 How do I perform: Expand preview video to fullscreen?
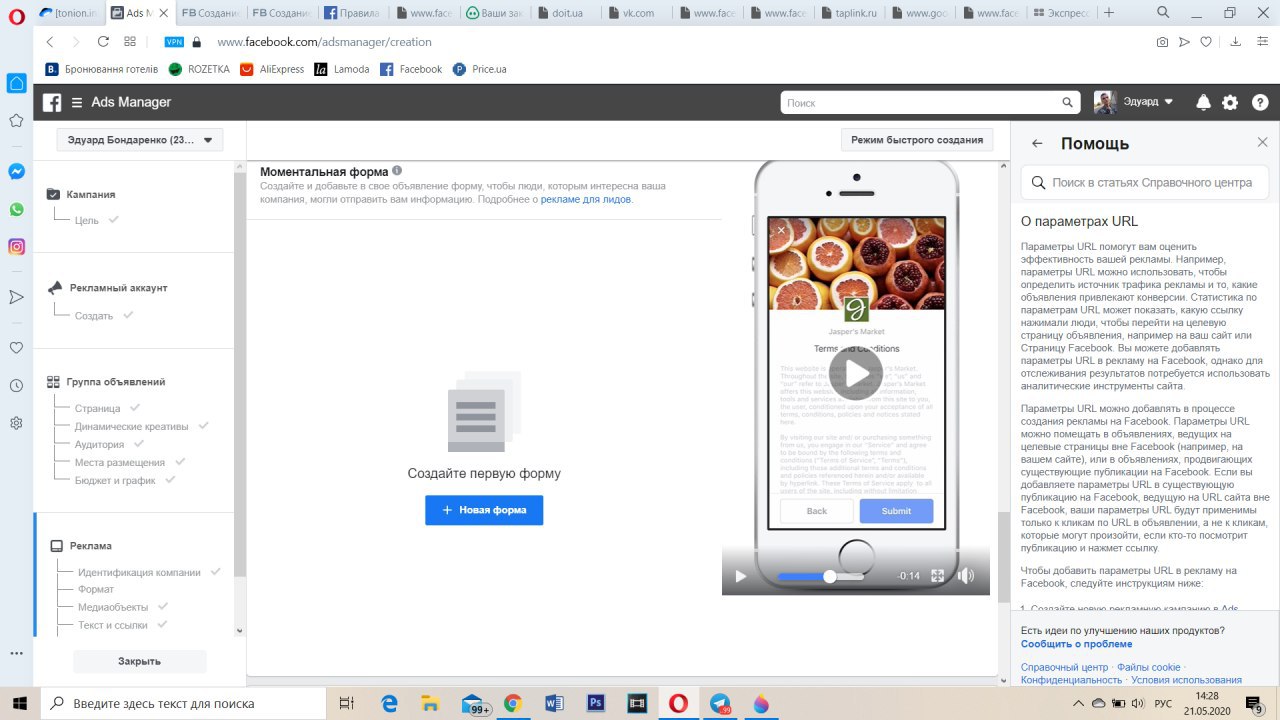(x=938, y=576)
